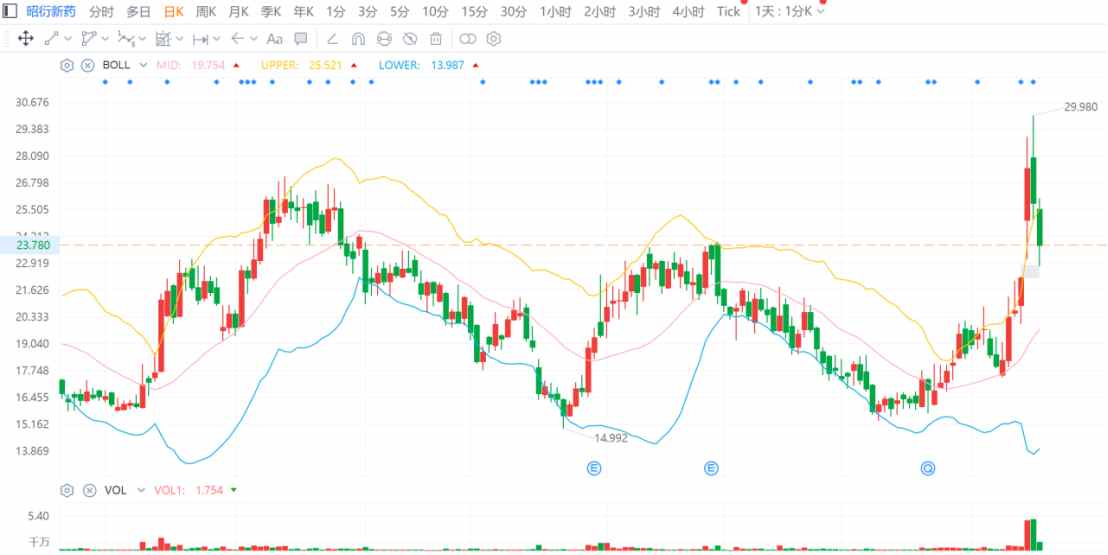1108x555 pixels.
Task: Enable the magnet snap tool
Action: pyautogui.click(x=358, y=39)
